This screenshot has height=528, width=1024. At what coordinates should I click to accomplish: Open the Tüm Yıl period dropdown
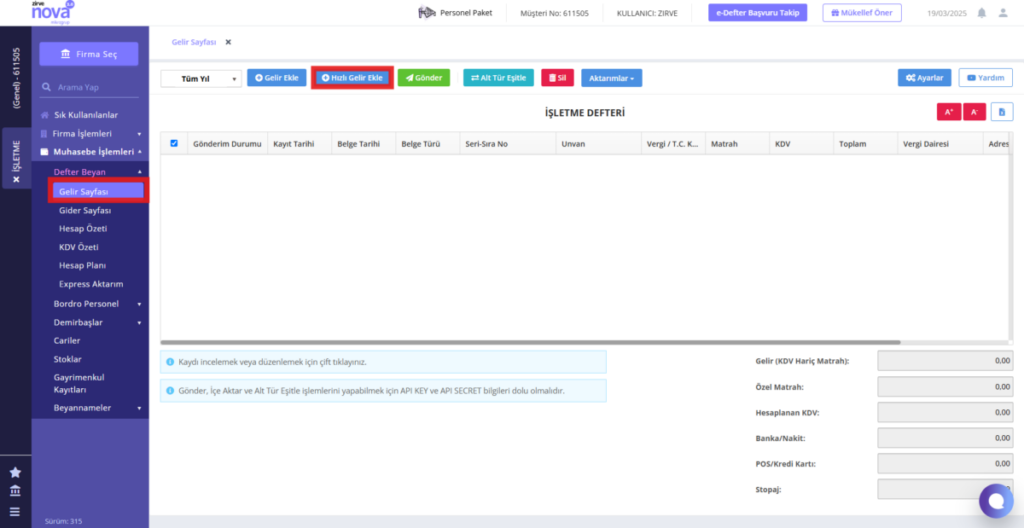tap(201, 78)
